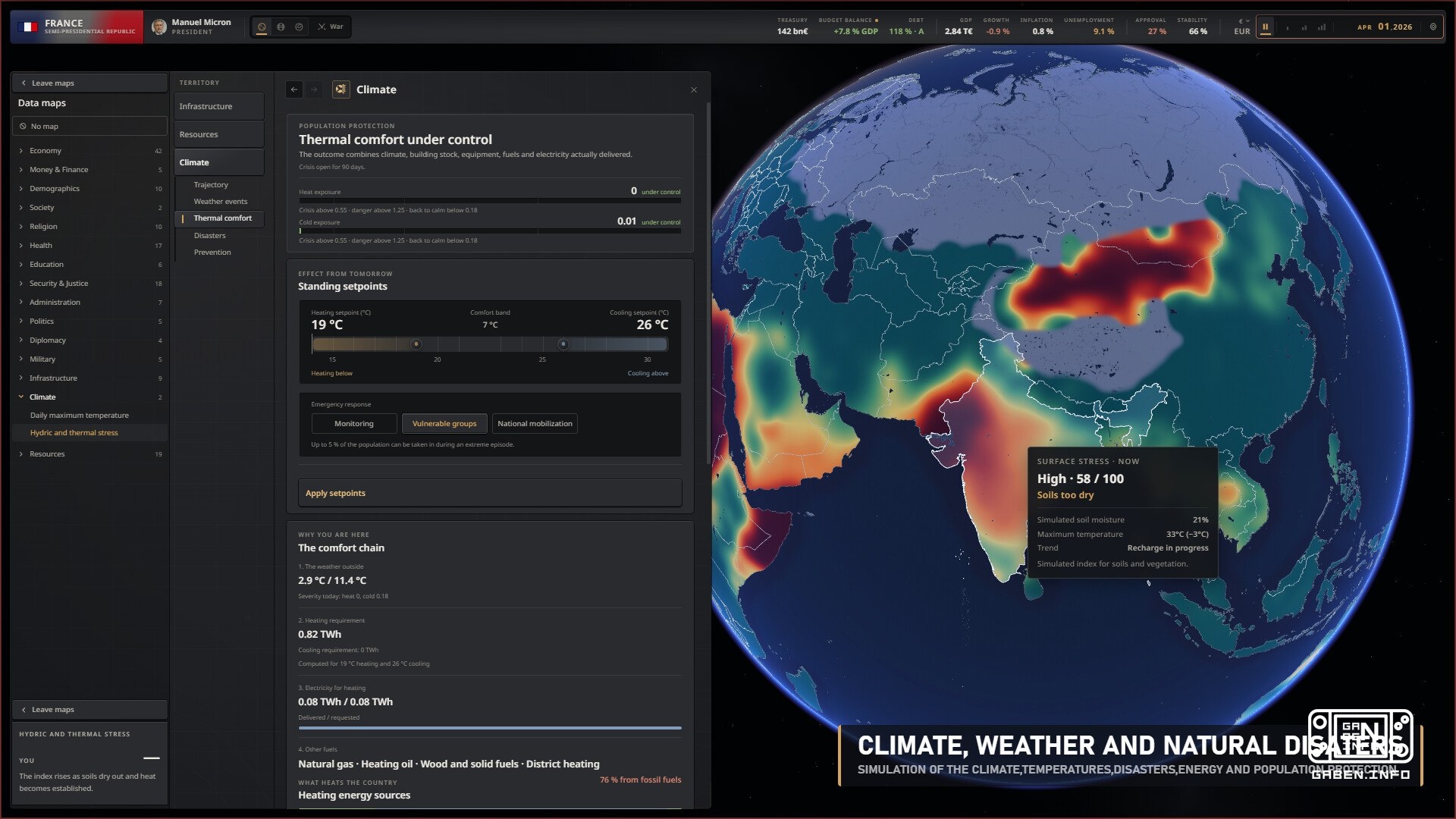The image size is (1456, 819).
Task: Click the High · 58 / 100 tooltip title
Action: (x=1081, y=479)
